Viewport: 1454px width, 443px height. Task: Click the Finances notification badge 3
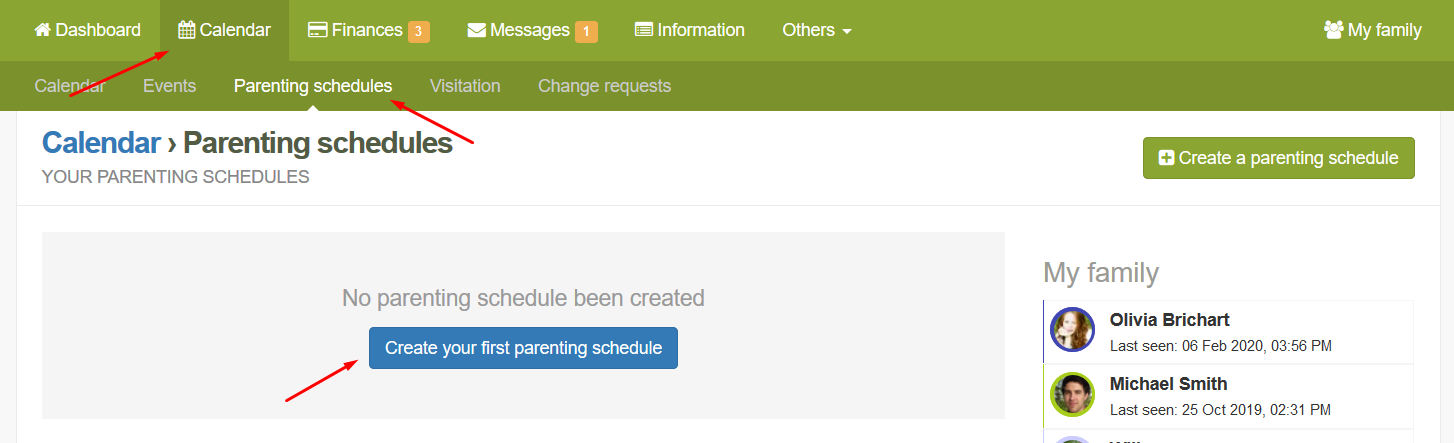418,31
